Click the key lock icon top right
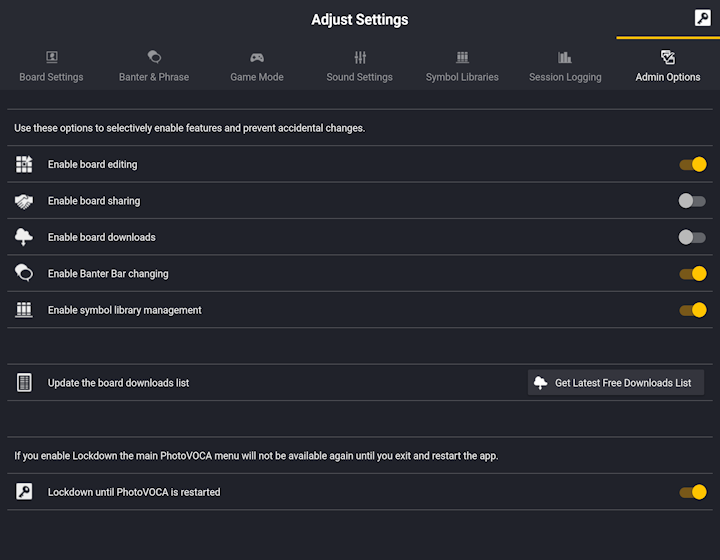The image size is (720, 560). click(x=702, y=18)
